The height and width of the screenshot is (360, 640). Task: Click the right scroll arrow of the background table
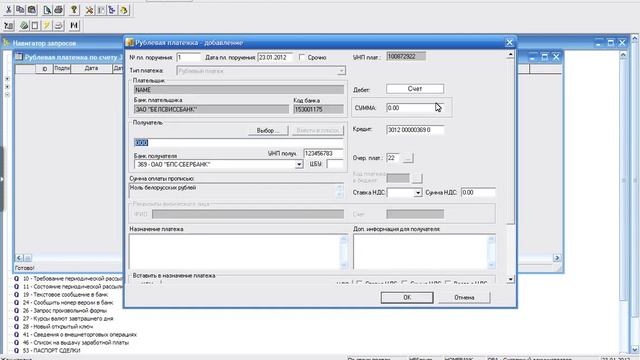[x=557, y=258]
